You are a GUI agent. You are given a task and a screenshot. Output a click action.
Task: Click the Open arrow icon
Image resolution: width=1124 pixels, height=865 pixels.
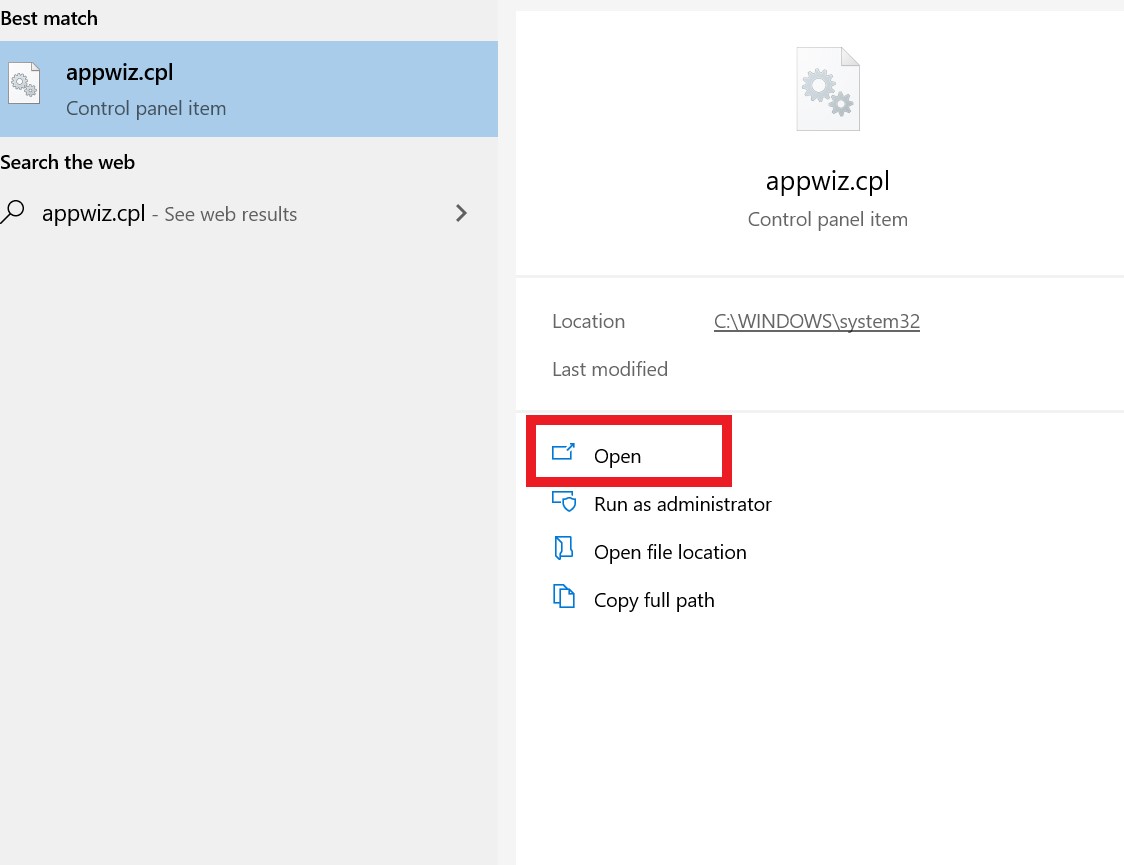pyautogui.click(x=564, y=453)
